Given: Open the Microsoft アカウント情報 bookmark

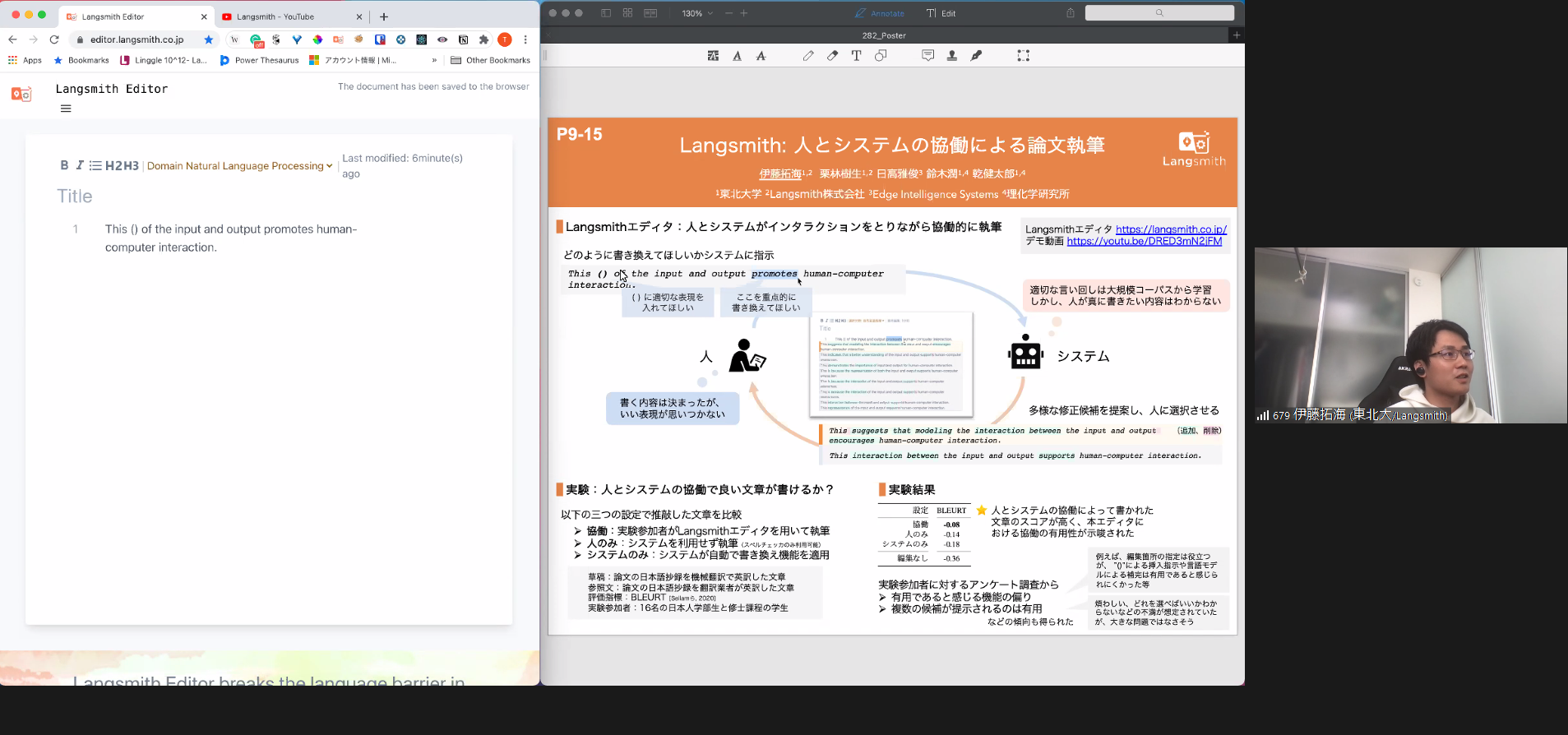Looking at the screenshot, I should tap(353, 60).
